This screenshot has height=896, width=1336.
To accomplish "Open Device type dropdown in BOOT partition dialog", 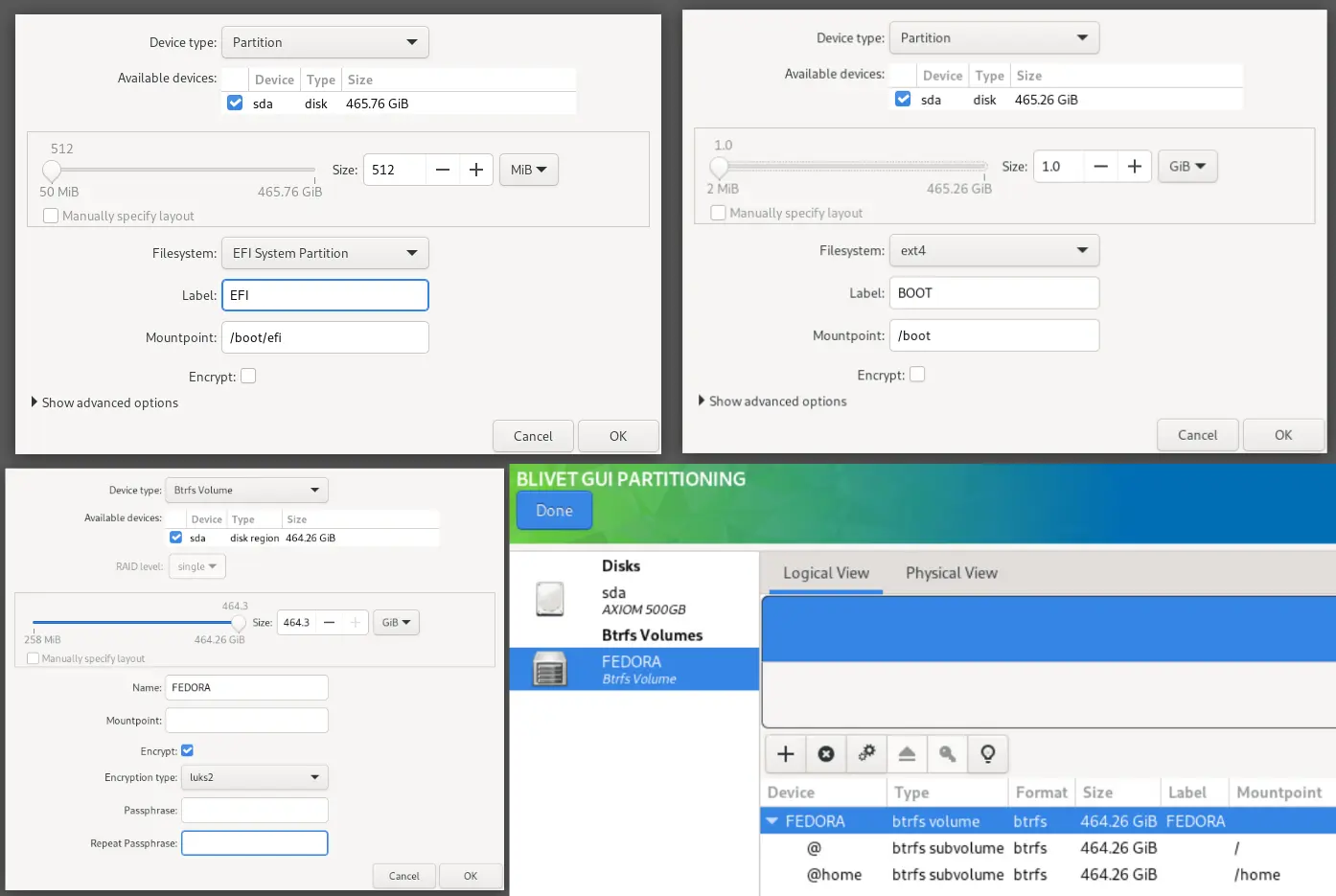I will coord(994,38).
